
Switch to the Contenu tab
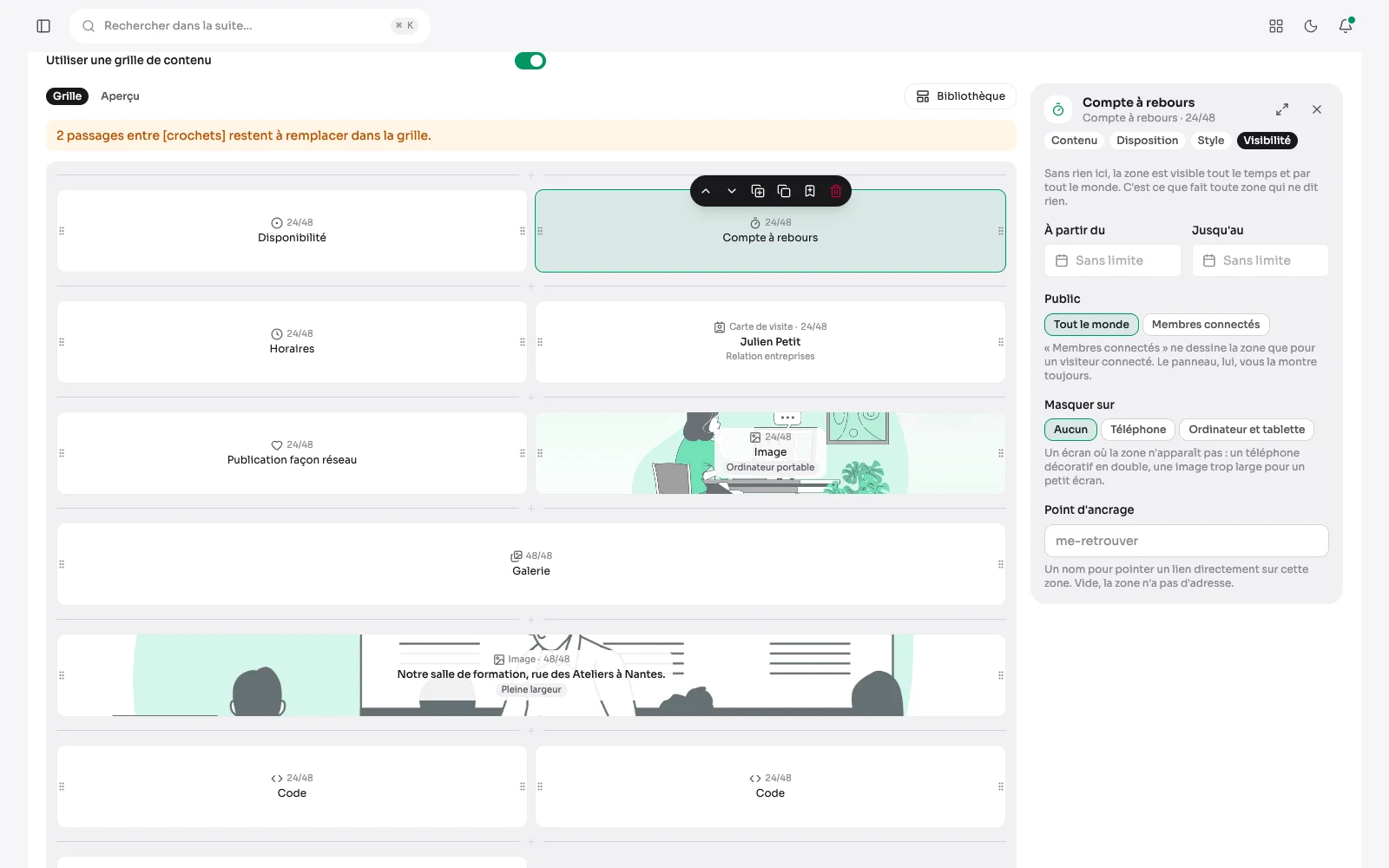[x=1074, y=141]
